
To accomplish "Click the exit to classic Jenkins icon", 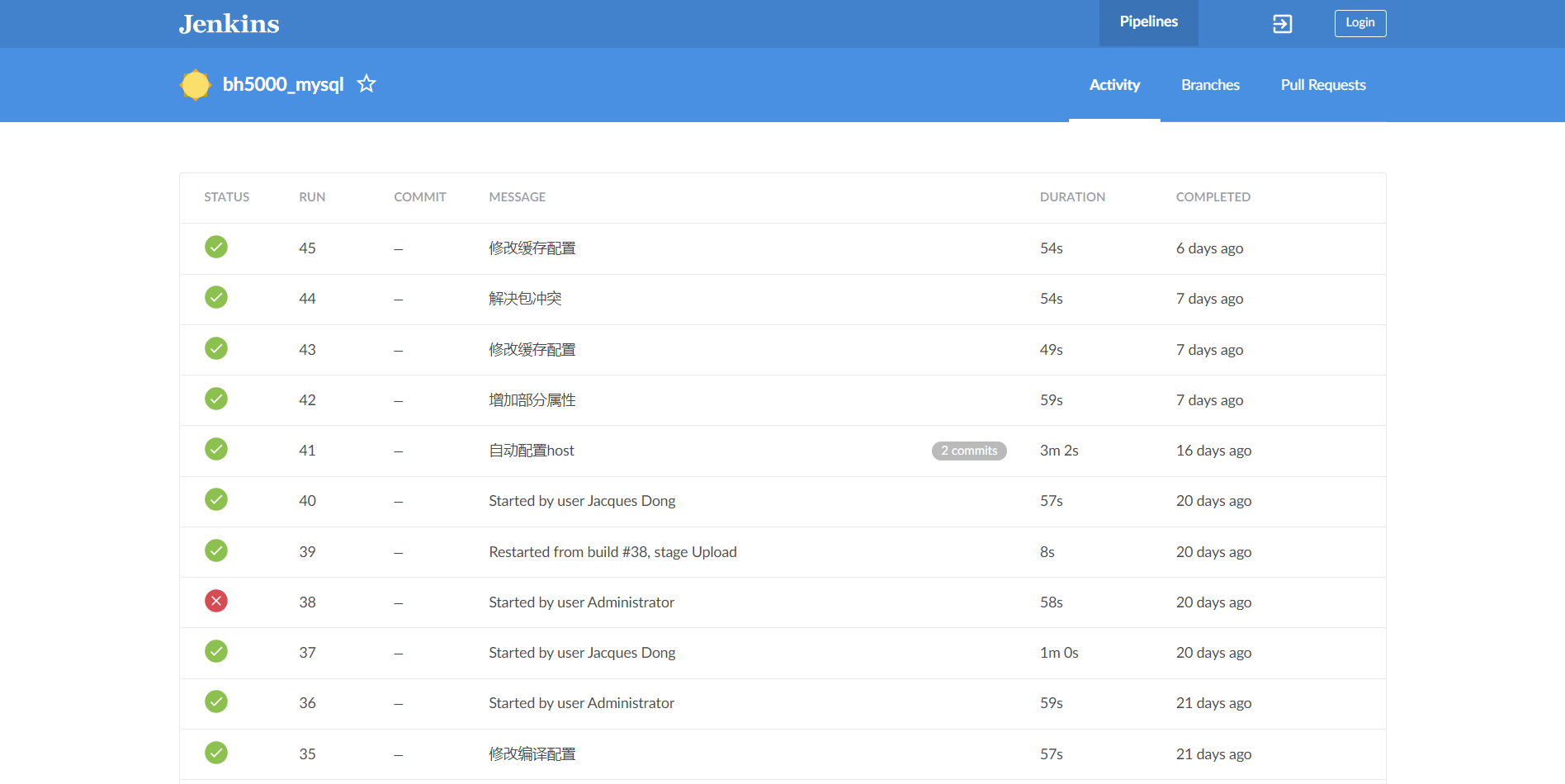I will pos(1282,24).
